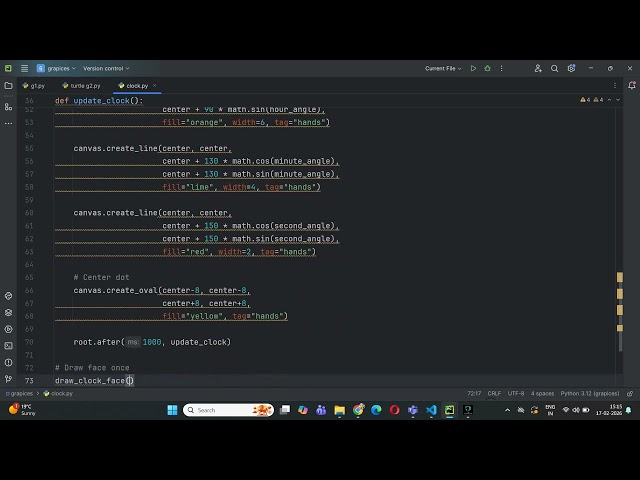Open the Git version control sidebar icon
Screen dimensions: 640x480
coord(8,379)
